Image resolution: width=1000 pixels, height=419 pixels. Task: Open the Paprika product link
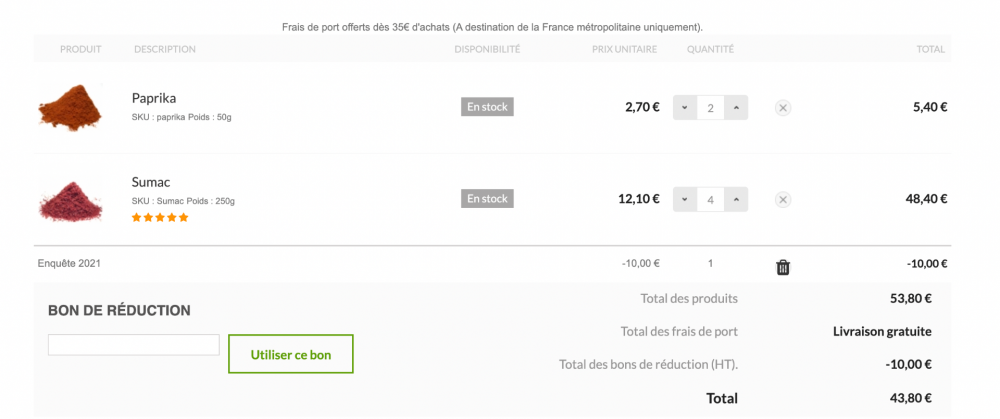click(154, 98)
